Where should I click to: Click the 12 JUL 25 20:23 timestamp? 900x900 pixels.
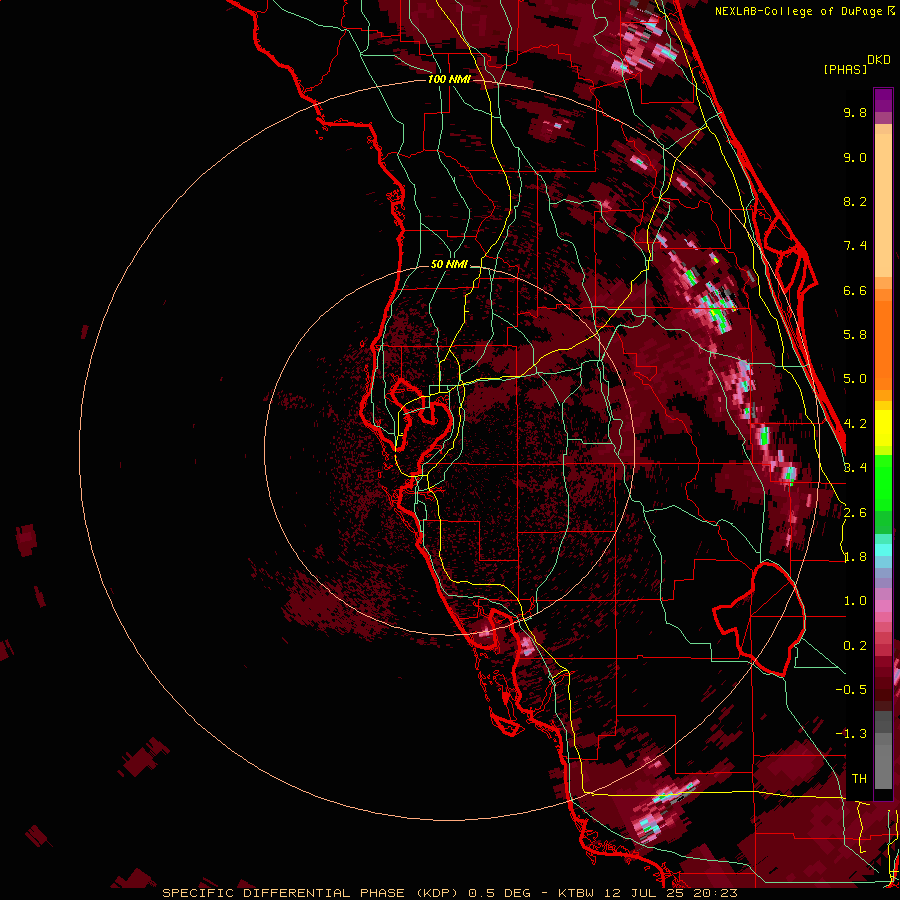point(669,893)
